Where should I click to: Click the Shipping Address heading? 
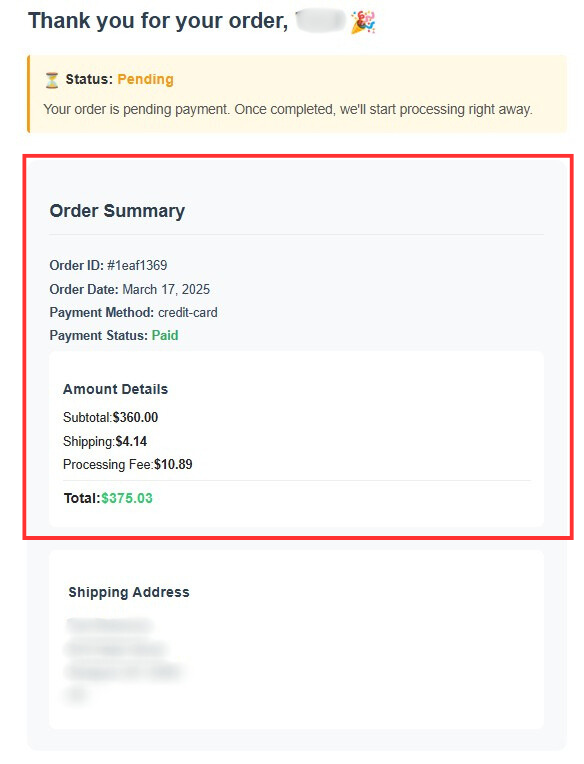(x=129, y=592)
